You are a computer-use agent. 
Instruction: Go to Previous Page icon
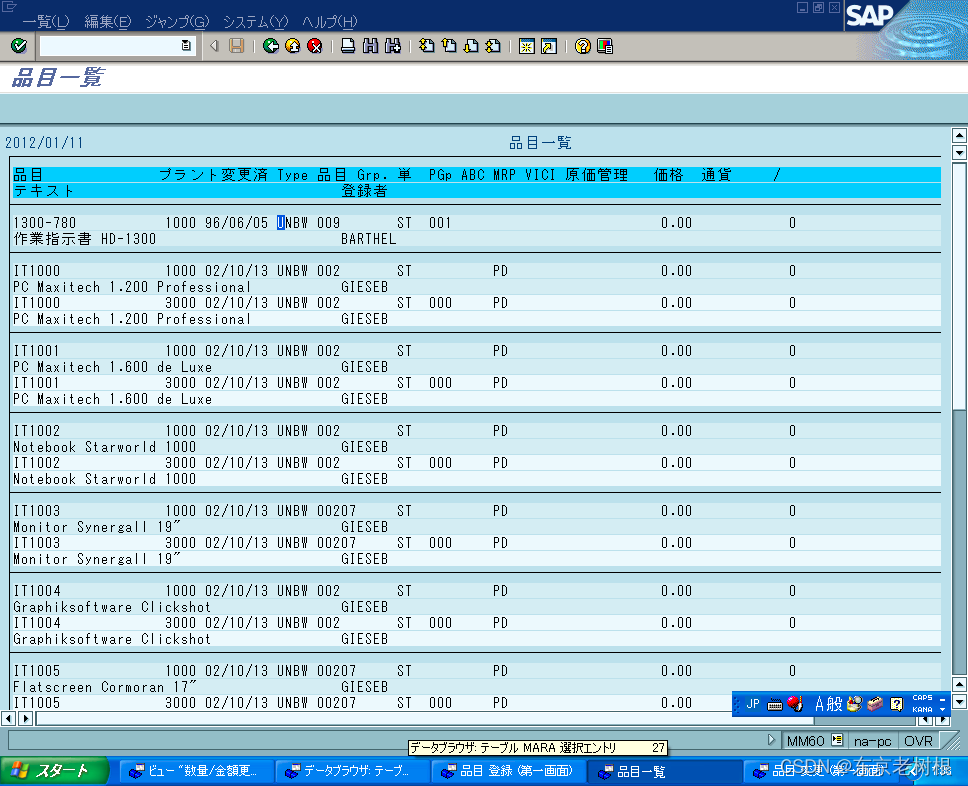coord(449,46)
